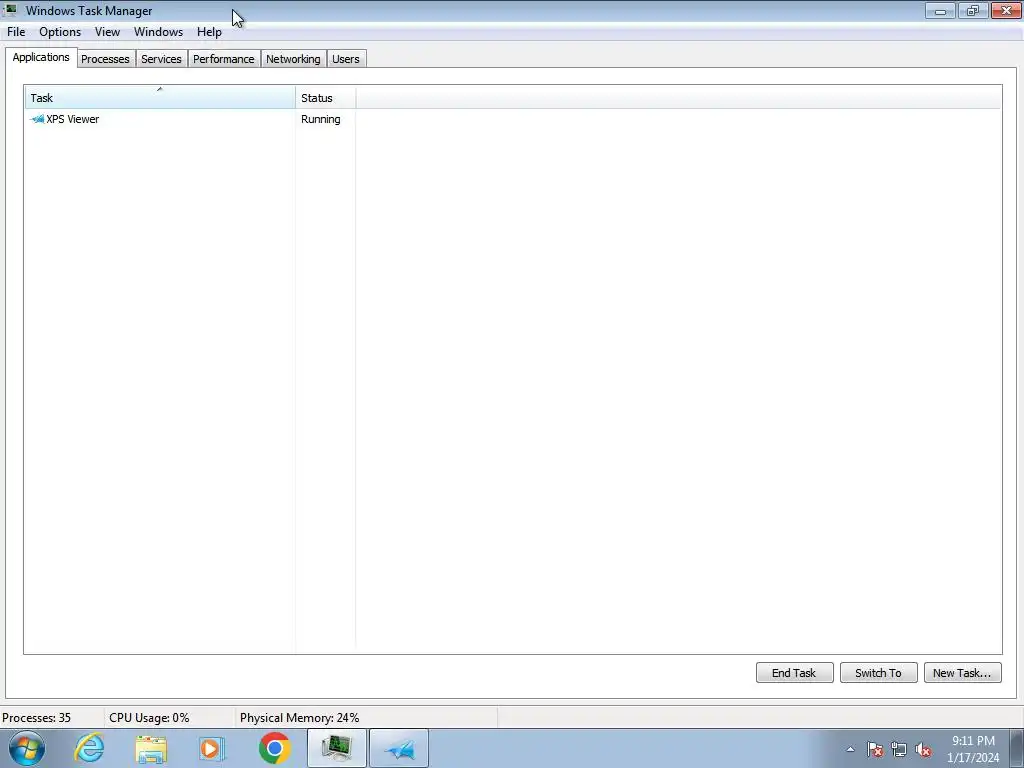Show hidden tray icons arrow
Image resolution: width=1024 pixels, height=768 pixels.
pyautogui.click(x=850, y=750)
